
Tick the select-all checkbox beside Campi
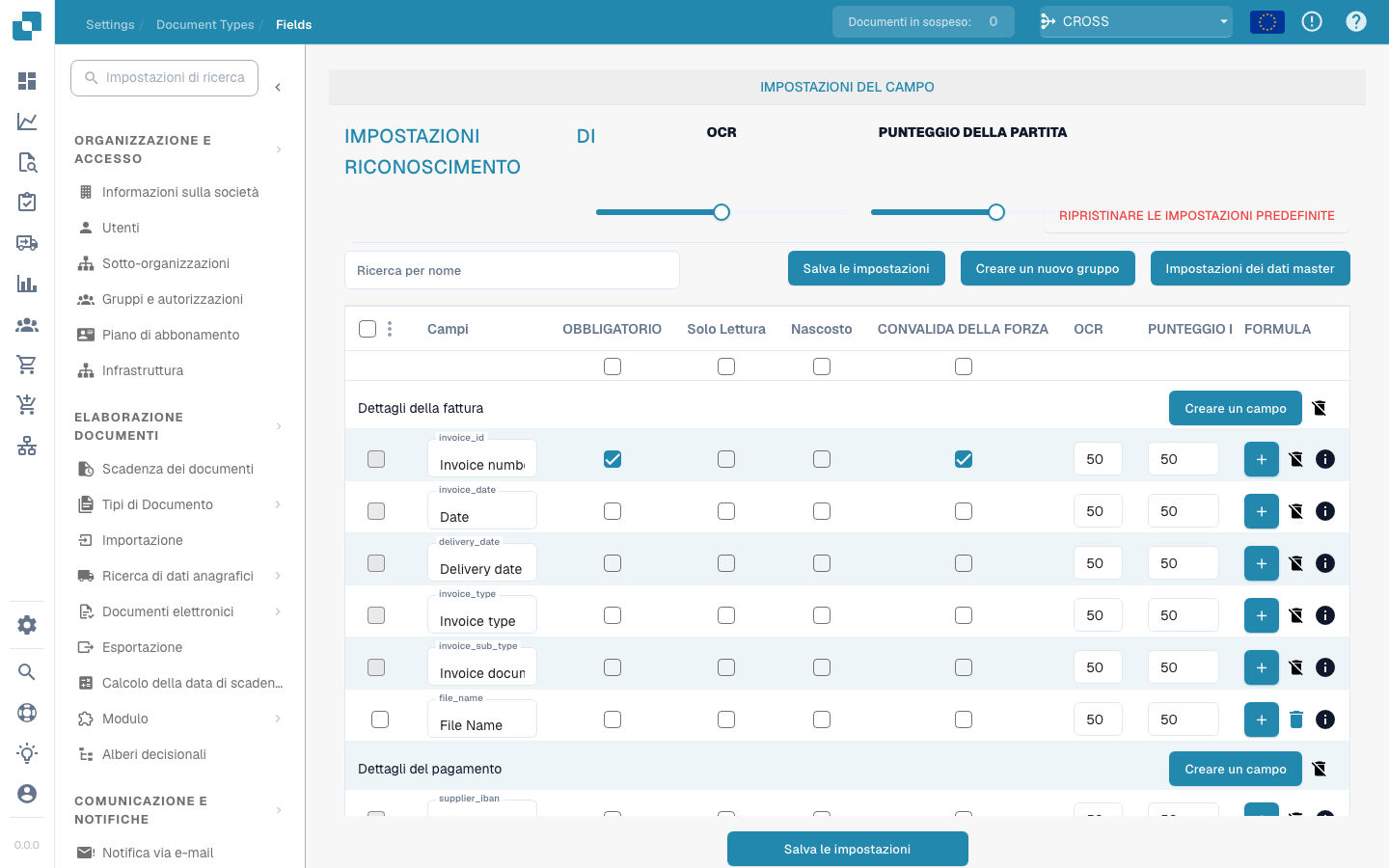pos(368,329)
